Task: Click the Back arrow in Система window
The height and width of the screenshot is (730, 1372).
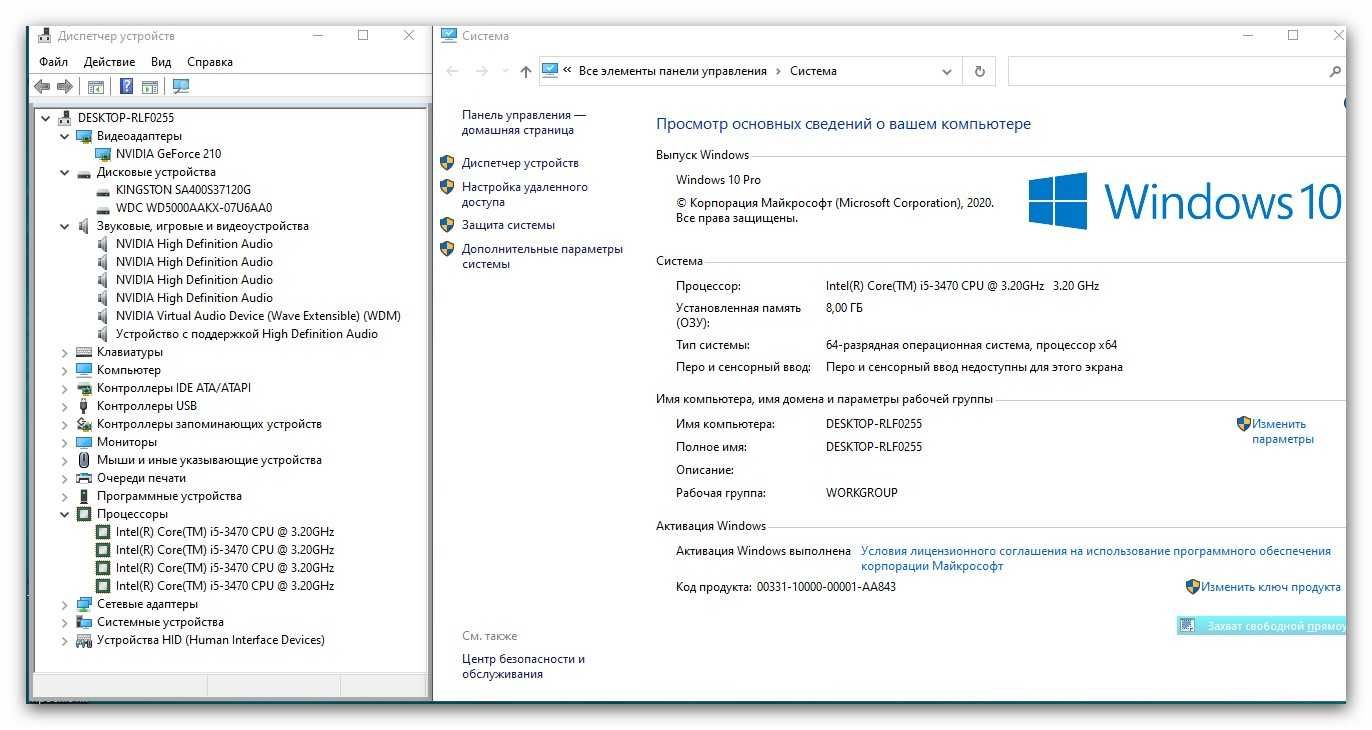Action: 452,71
